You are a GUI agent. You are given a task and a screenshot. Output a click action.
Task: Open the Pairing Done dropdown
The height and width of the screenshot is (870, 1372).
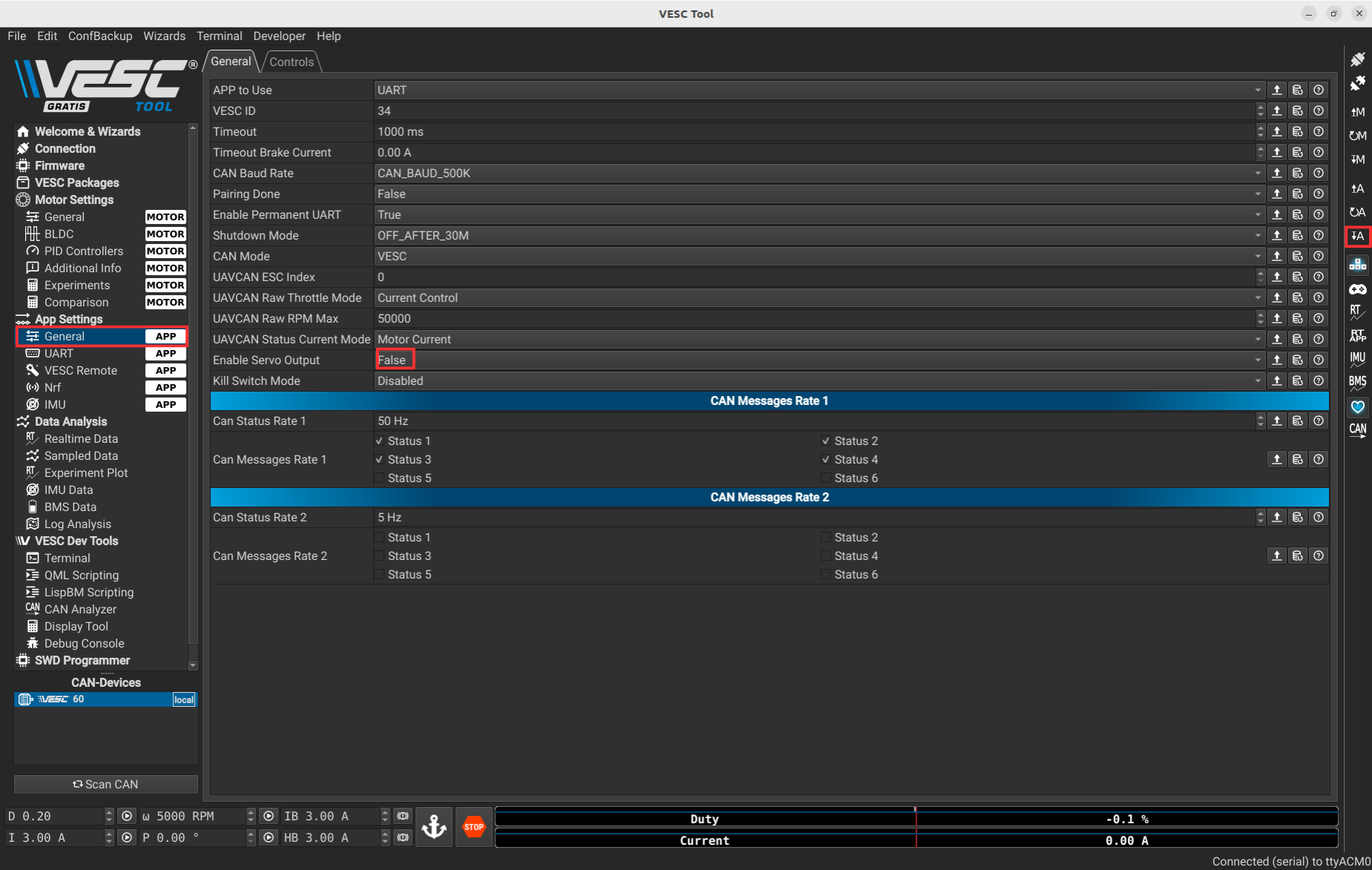click(x=819, y=194)
